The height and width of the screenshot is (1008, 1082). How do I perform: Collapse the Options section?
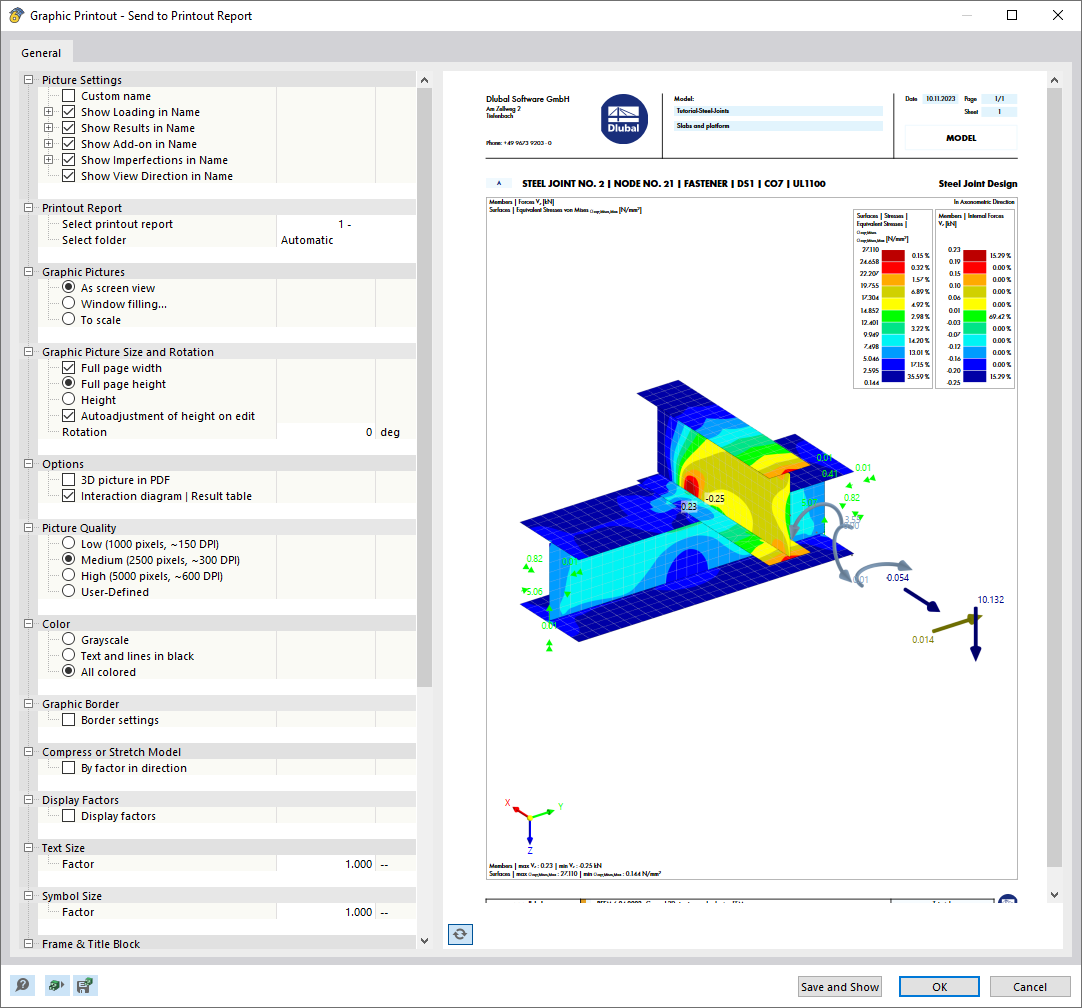tap(28, 464)
